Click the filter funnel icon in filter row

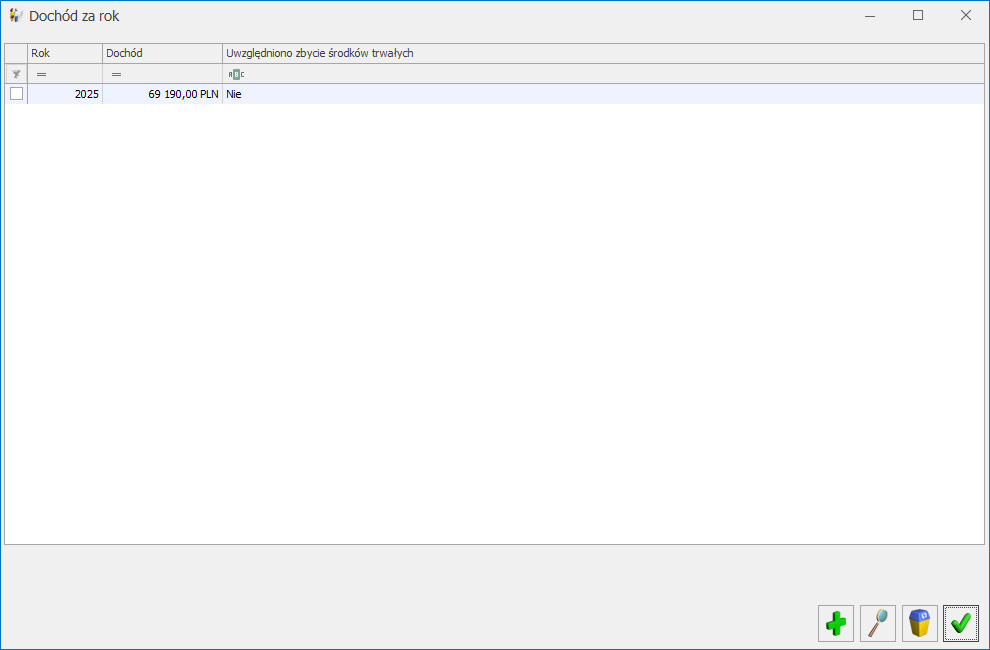coord(16,75)
